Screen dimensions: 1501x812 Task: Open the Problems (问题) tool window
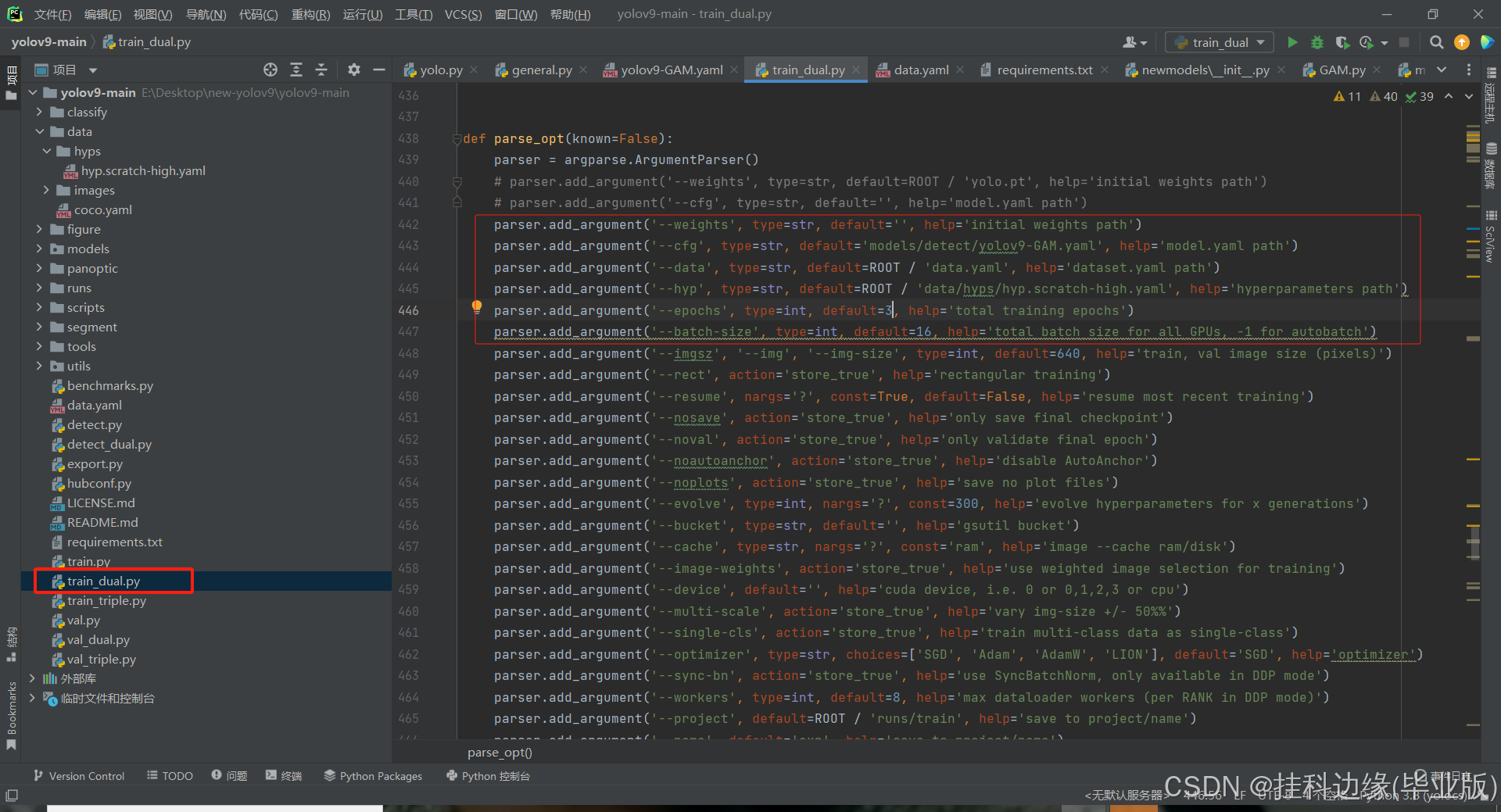point(229,776)
